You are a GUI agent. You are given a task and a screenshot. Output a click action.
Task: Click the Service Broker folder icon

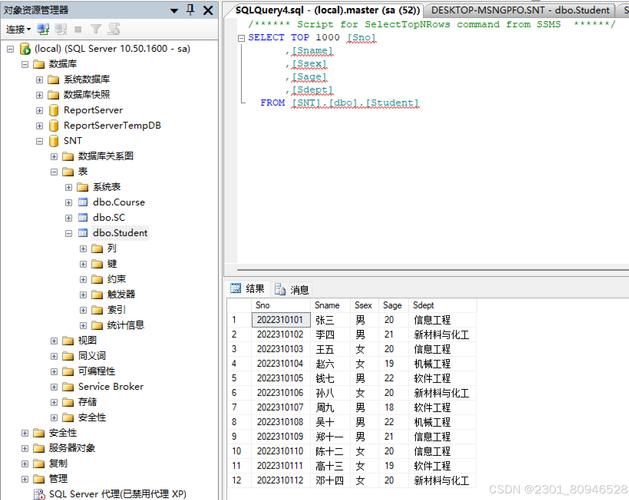coord(68,387)
